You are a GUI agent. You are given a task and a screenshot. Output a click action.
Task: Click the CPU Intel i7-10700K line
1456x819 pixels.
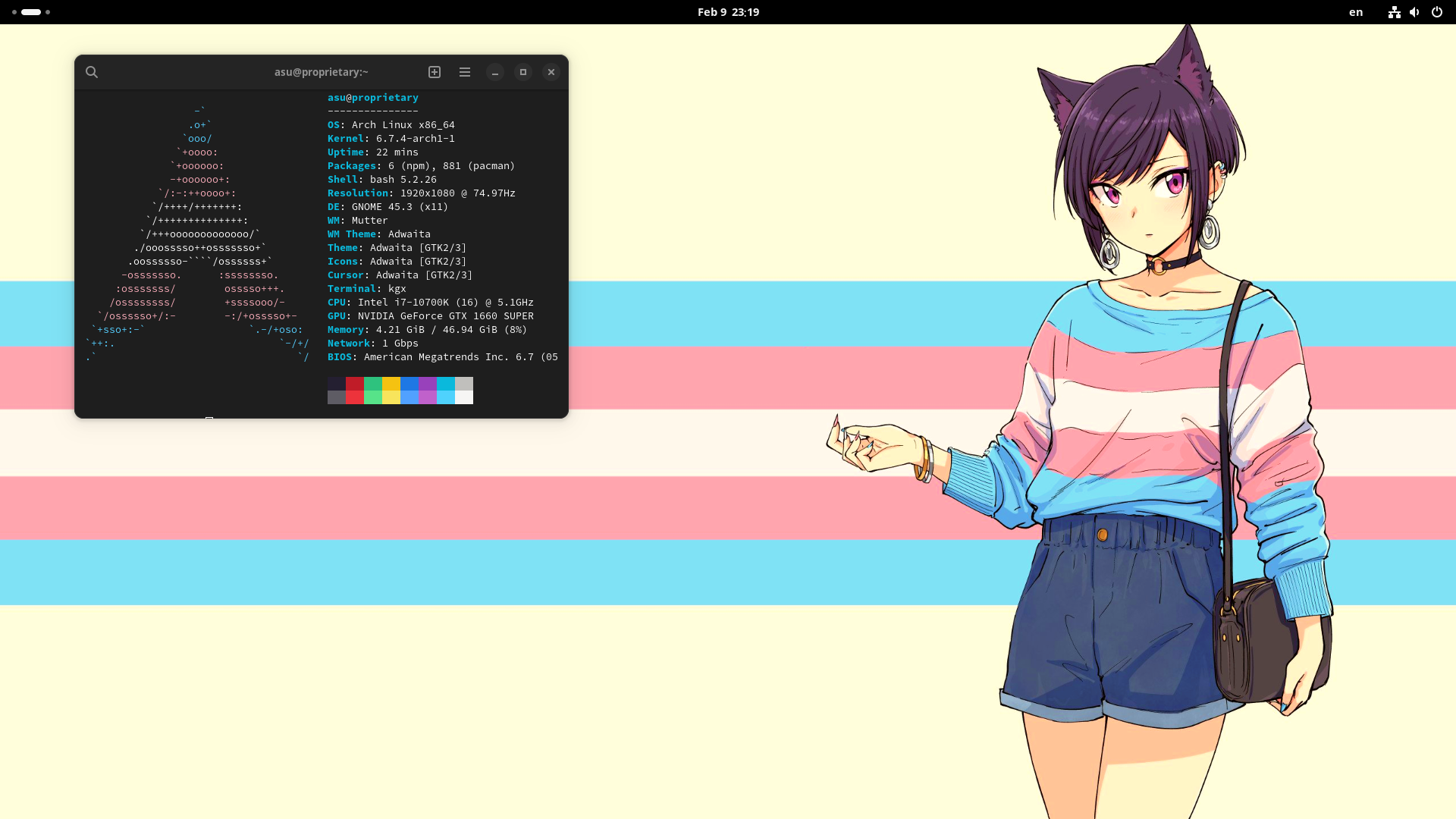tap(431, 303)
